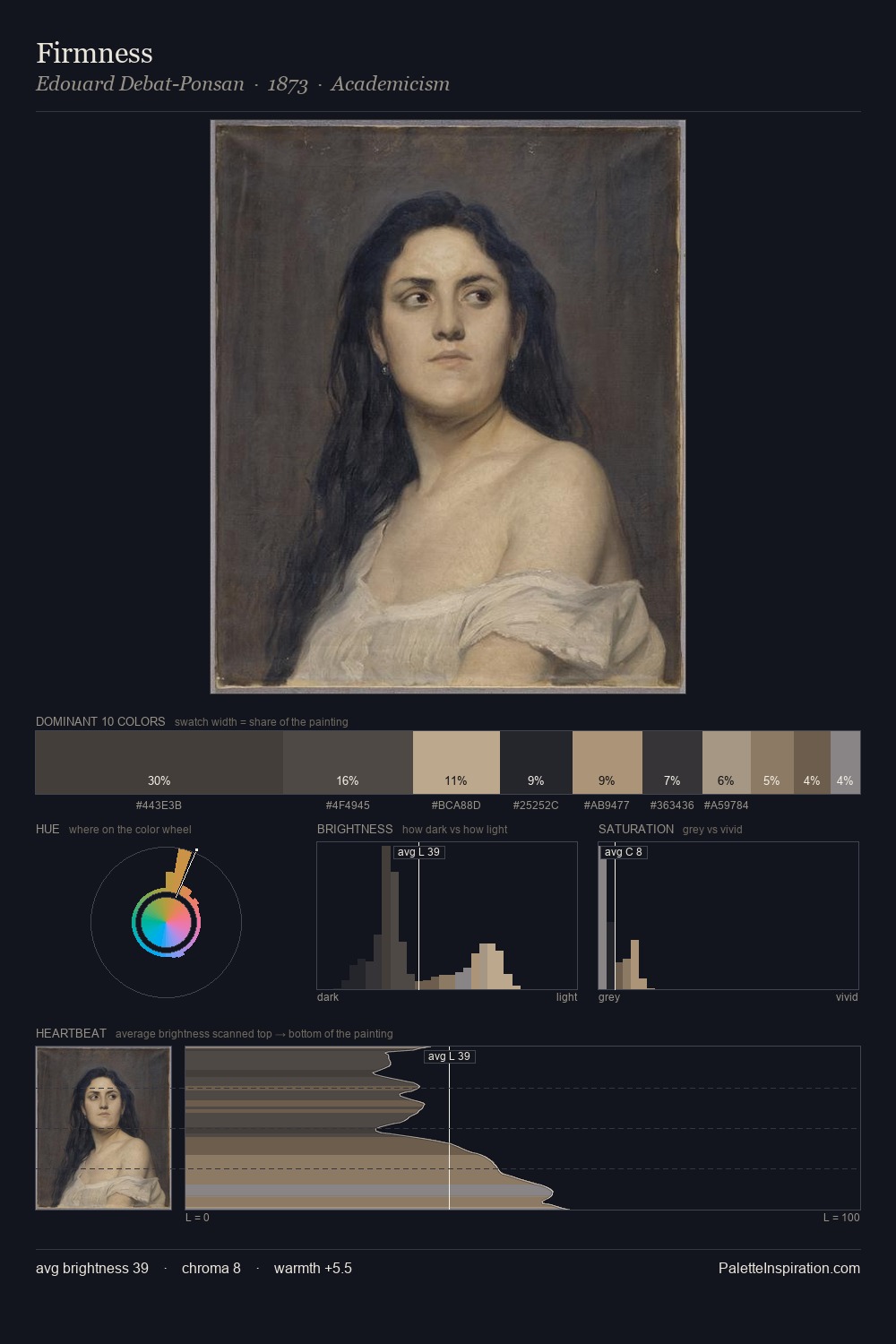This screenshot has width=896, height=1344.
Task: Click the 'SATURATION' section heading
Action: (636, 829)
